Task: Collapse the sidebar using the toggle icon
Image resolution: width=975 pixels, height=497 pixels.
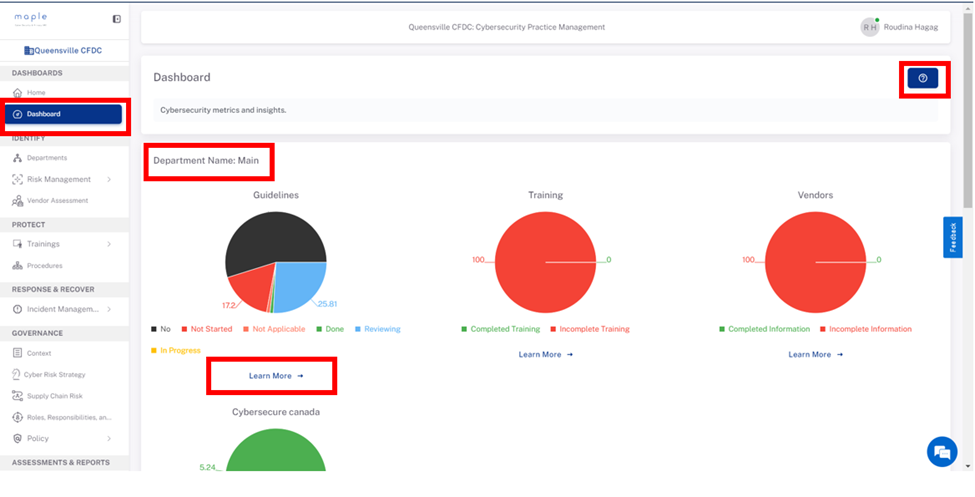Action: 116,19
